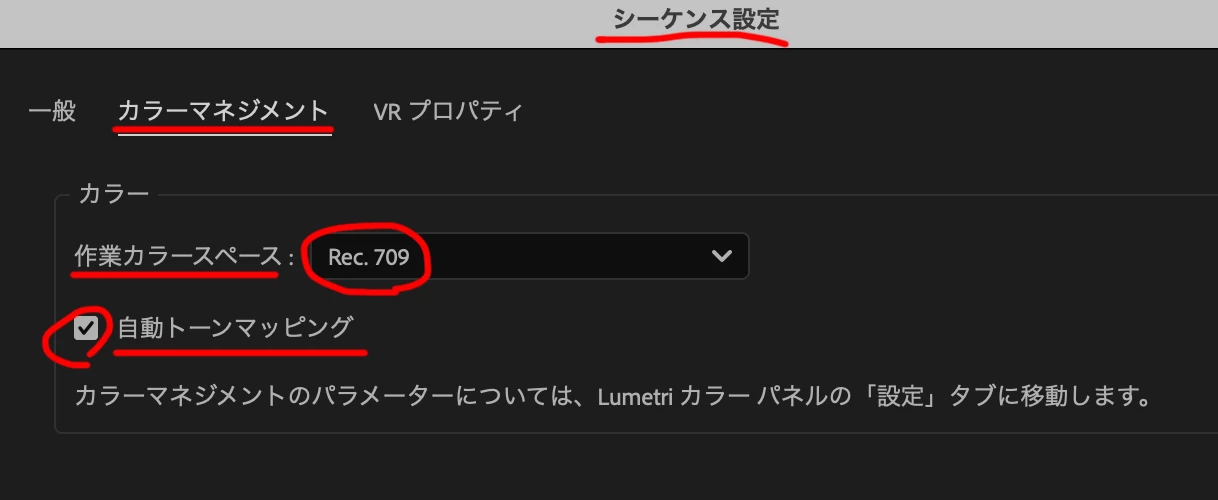
Task: Open the VR プロパティ tab
Action: point(448,111)
